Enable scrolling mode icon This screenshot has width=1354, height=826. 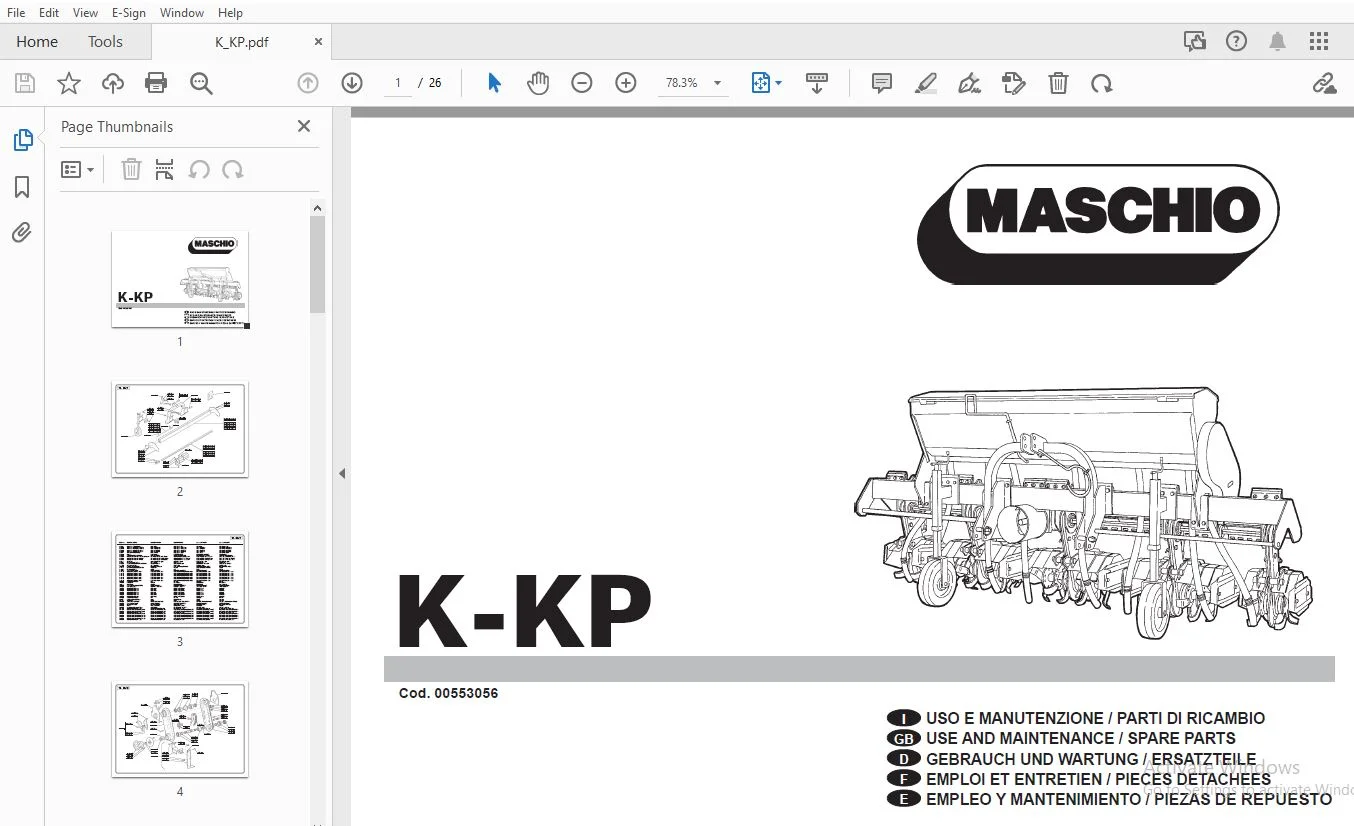(x=817, y=83)
